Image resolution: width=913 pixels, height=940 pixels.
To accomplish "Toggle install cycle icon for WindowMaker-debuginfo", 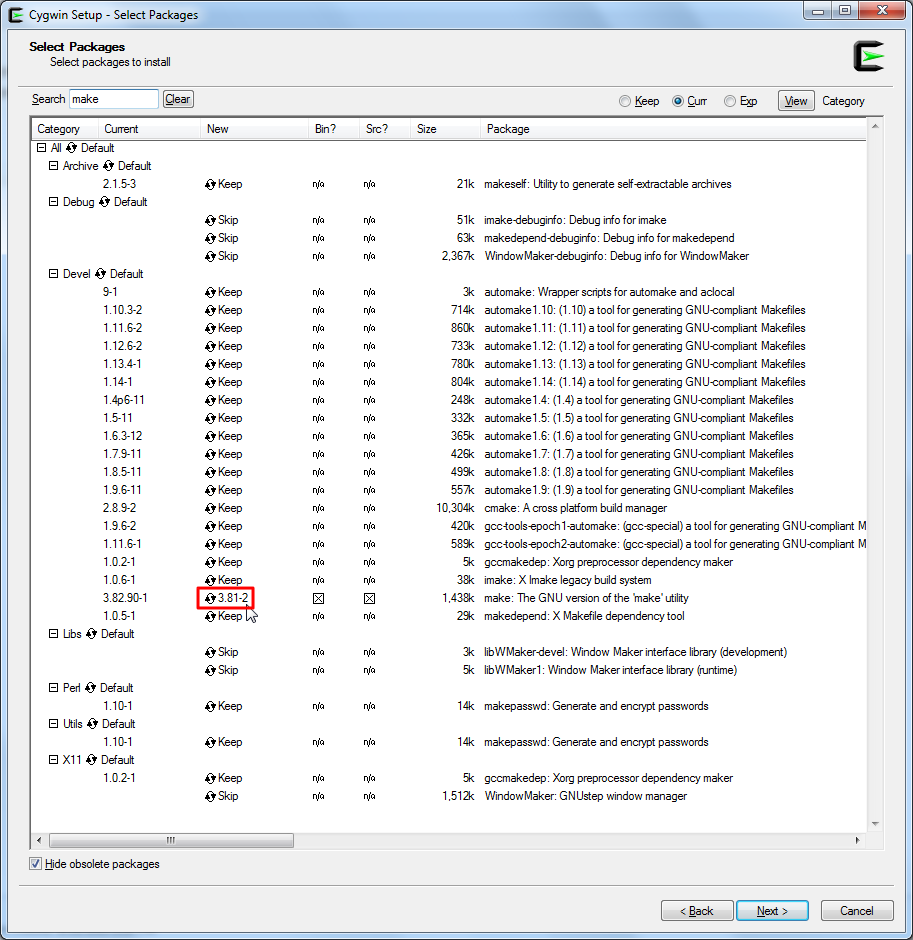I will tap(210, 257).
